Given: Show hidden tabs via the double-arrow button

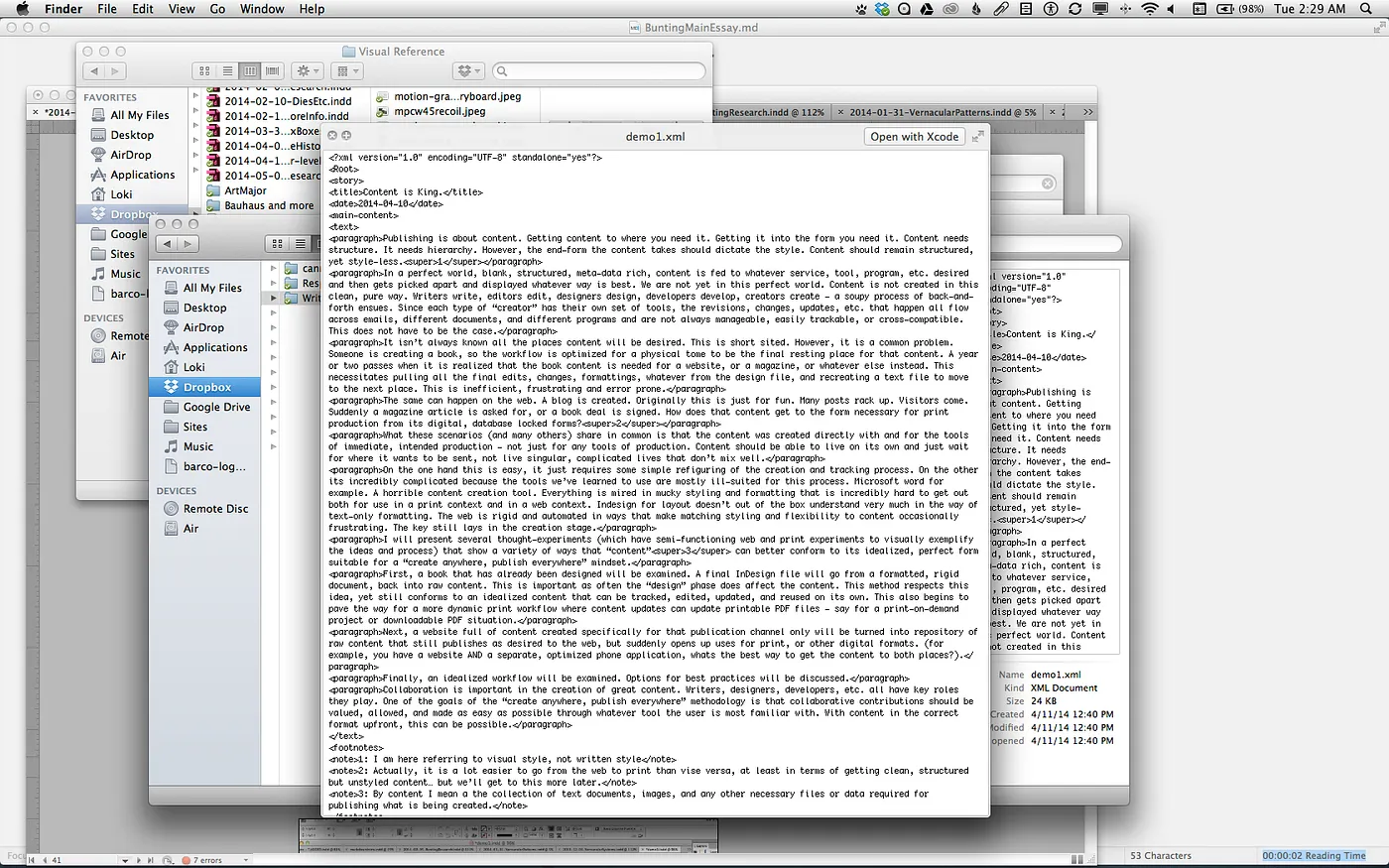Looking at the screenshot, I should (x=1087, y=112).
